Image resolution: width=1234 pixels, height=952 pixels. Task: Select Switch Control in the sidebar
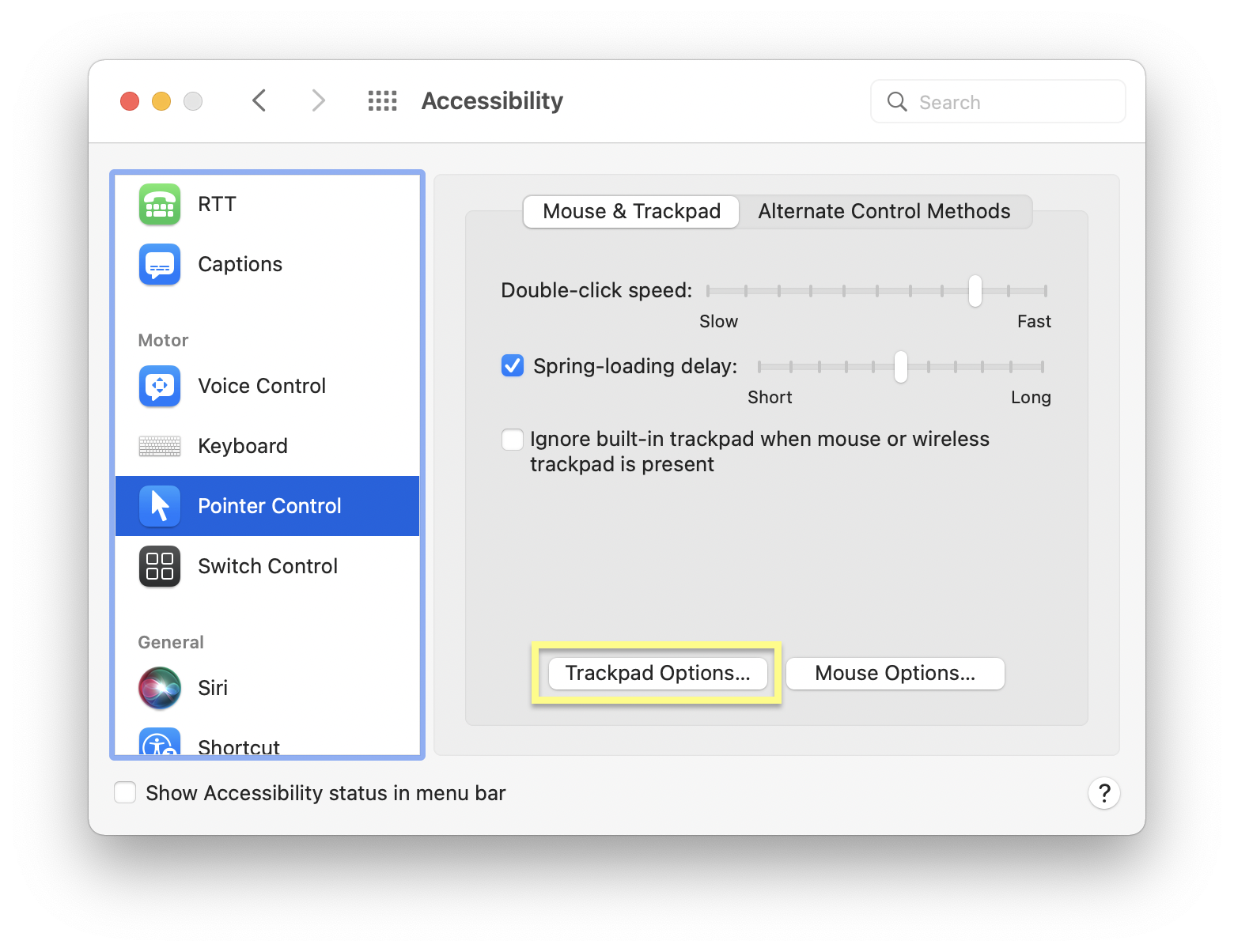267,566
